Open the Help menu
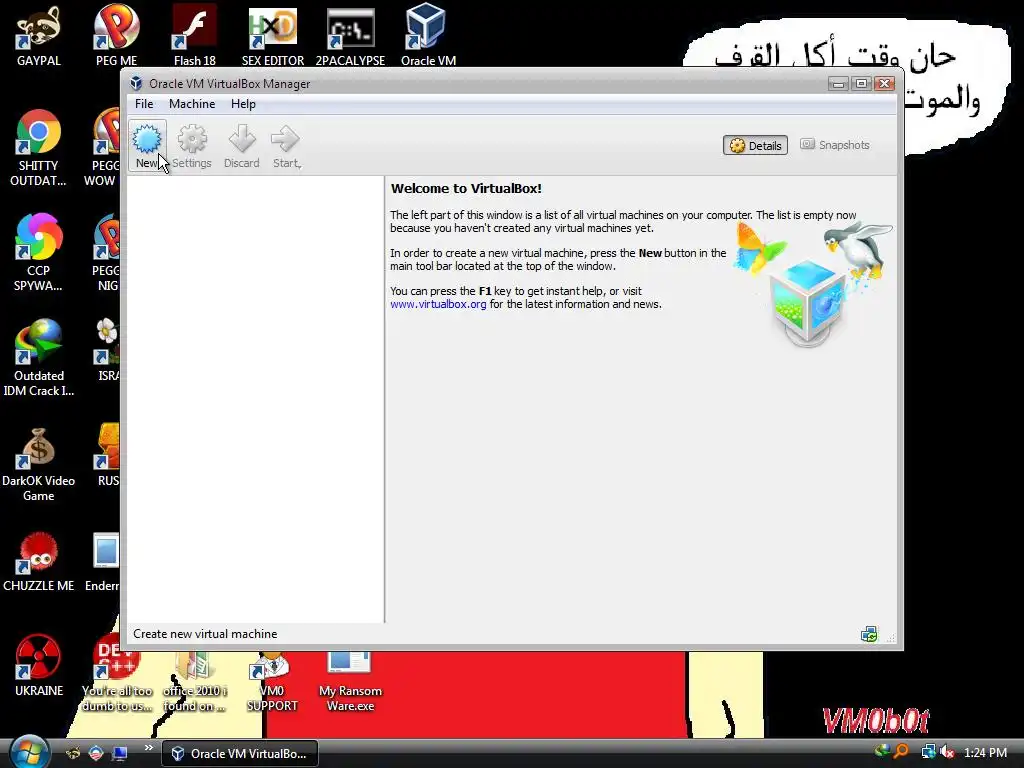This screenshot has width=1024, height=768. (243, 104)
